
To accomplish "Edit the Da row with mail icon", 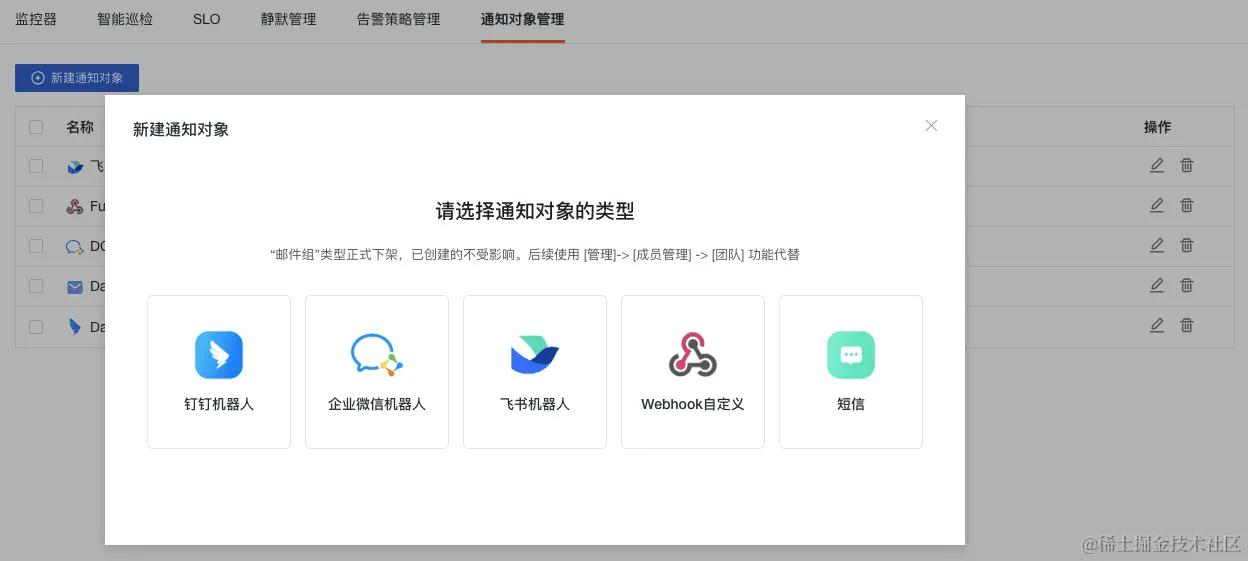I will pyautogui.click(x=1157, y=285).
